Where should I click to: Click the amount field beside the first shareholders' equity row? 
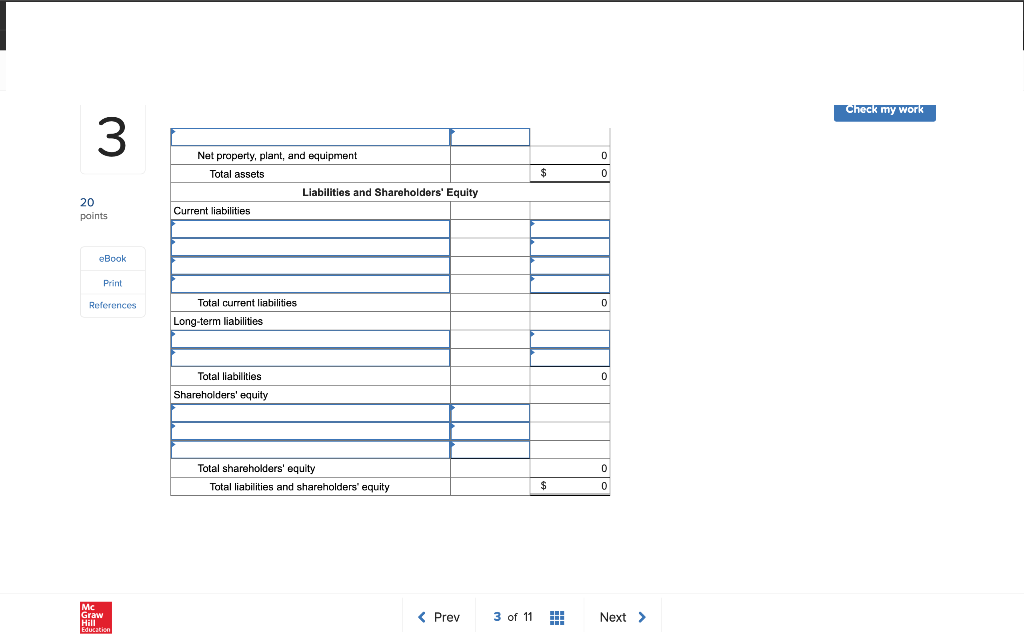[x=490, y=412]
